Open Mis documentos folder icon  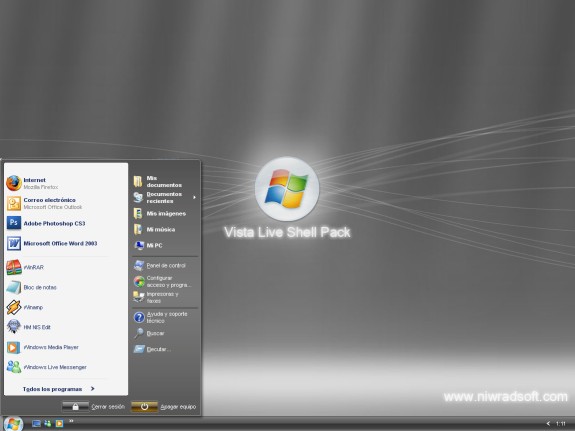(x=138, y=181)
